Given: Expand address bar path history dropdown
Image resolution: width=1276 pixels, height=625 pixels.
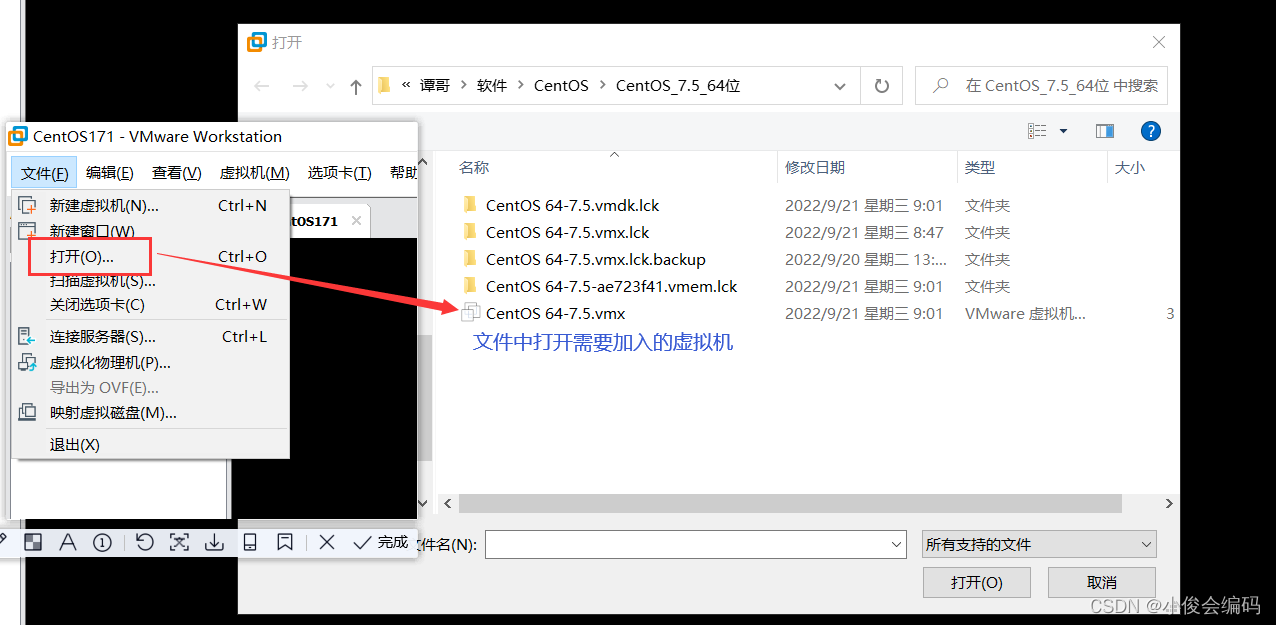Looking at the screenshot, I should coord(840,86).
